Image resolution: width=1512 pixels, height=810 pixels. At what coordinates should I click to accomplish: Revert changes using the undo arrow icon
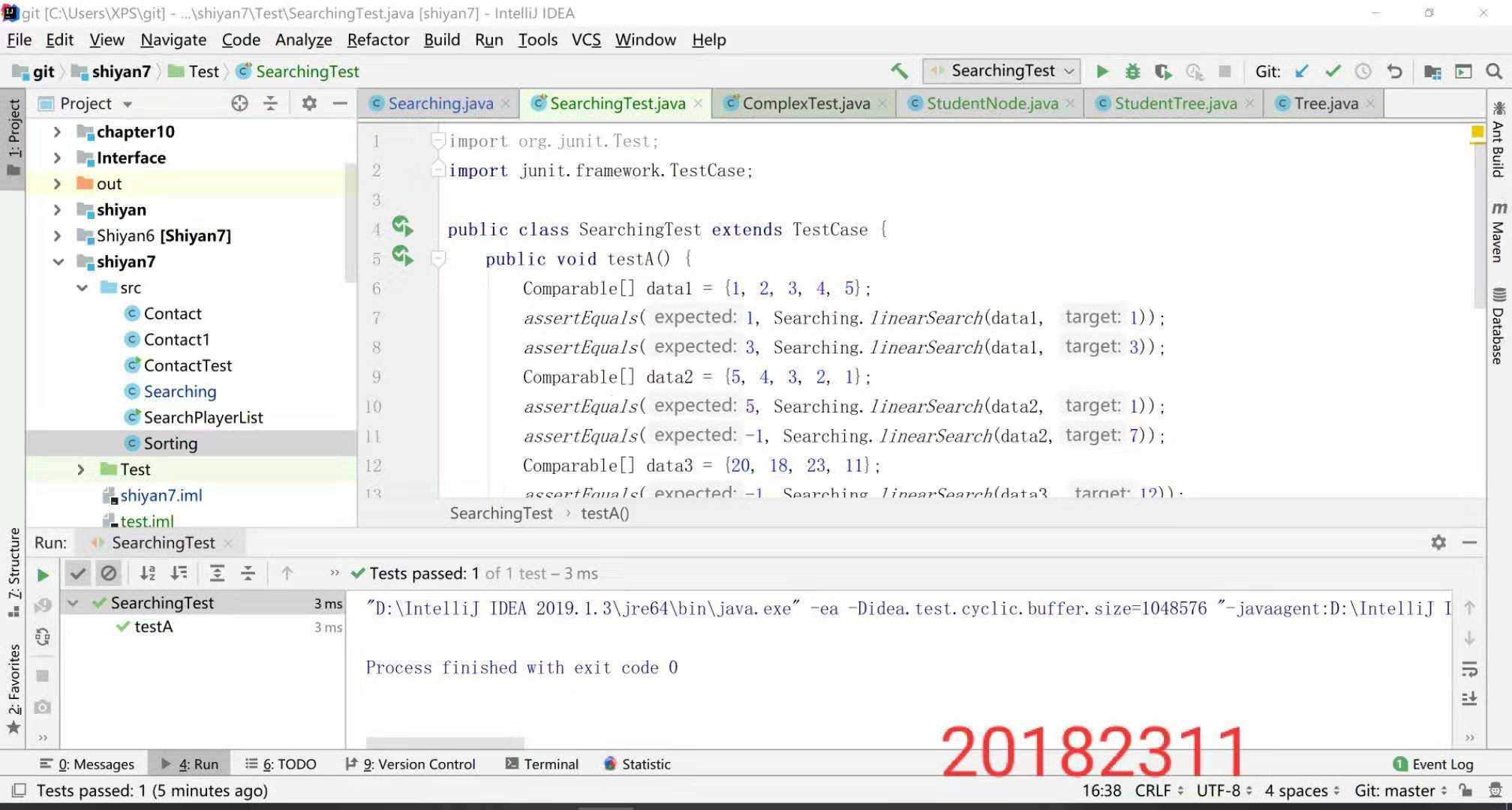click(x=1394, y=71)
